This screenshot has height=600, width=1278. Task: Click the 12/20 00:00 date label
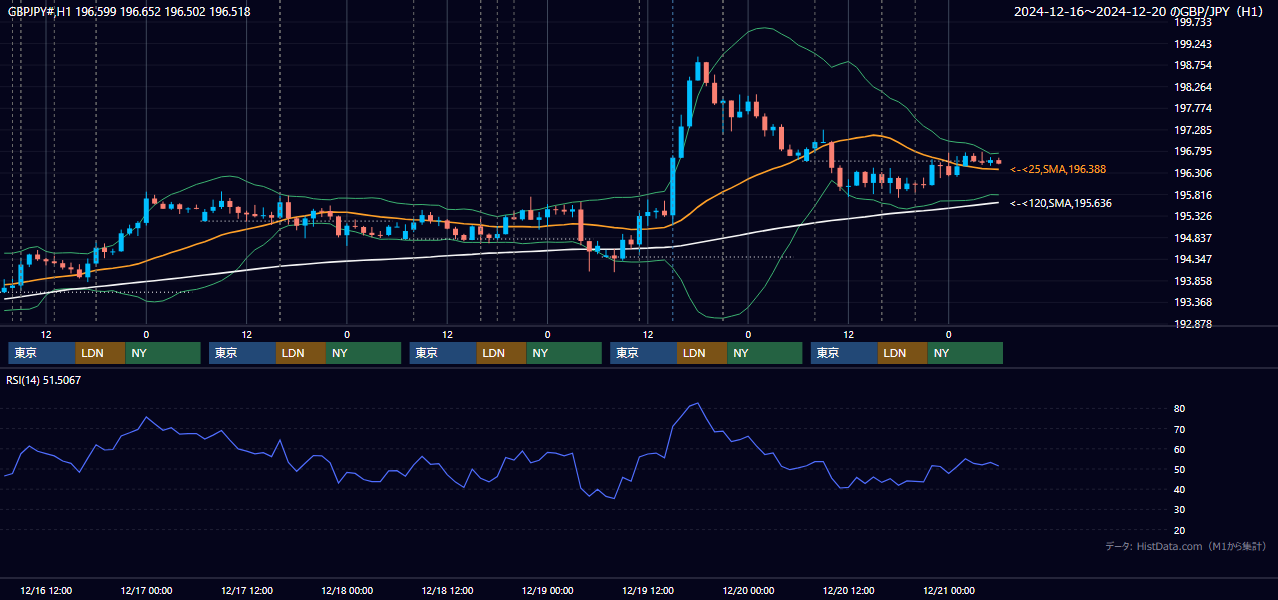tap(748, 590)
